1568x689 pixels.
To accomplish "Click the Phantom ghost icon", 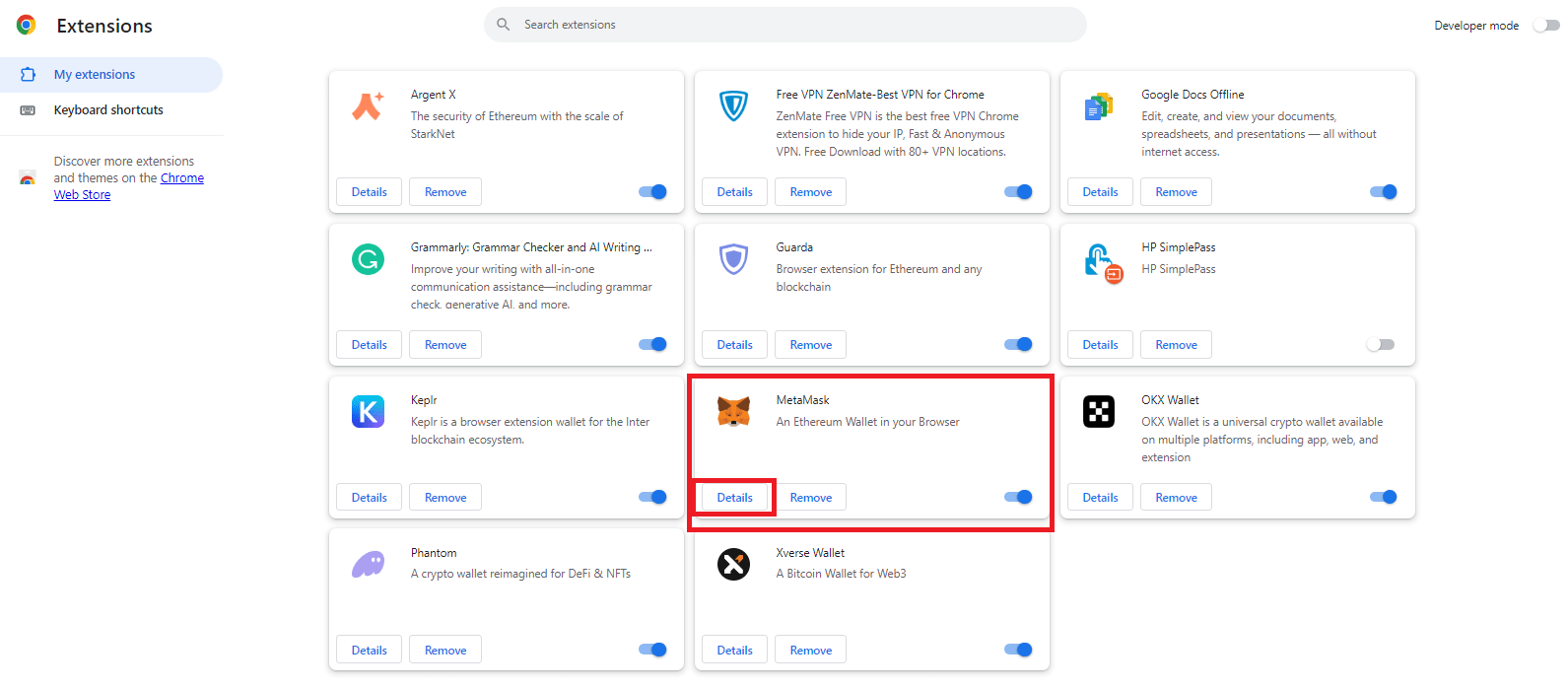I will [x=368, y=564].
